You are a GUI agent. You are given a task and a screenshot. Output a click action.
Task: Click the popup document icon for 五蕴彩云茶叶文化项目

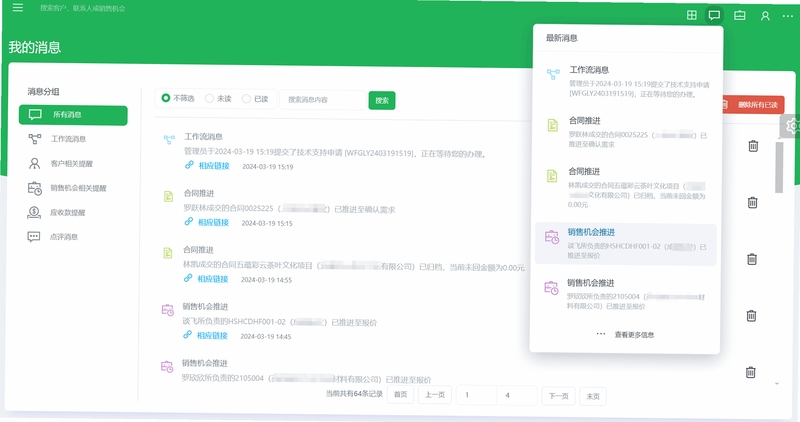click(552, 176)
